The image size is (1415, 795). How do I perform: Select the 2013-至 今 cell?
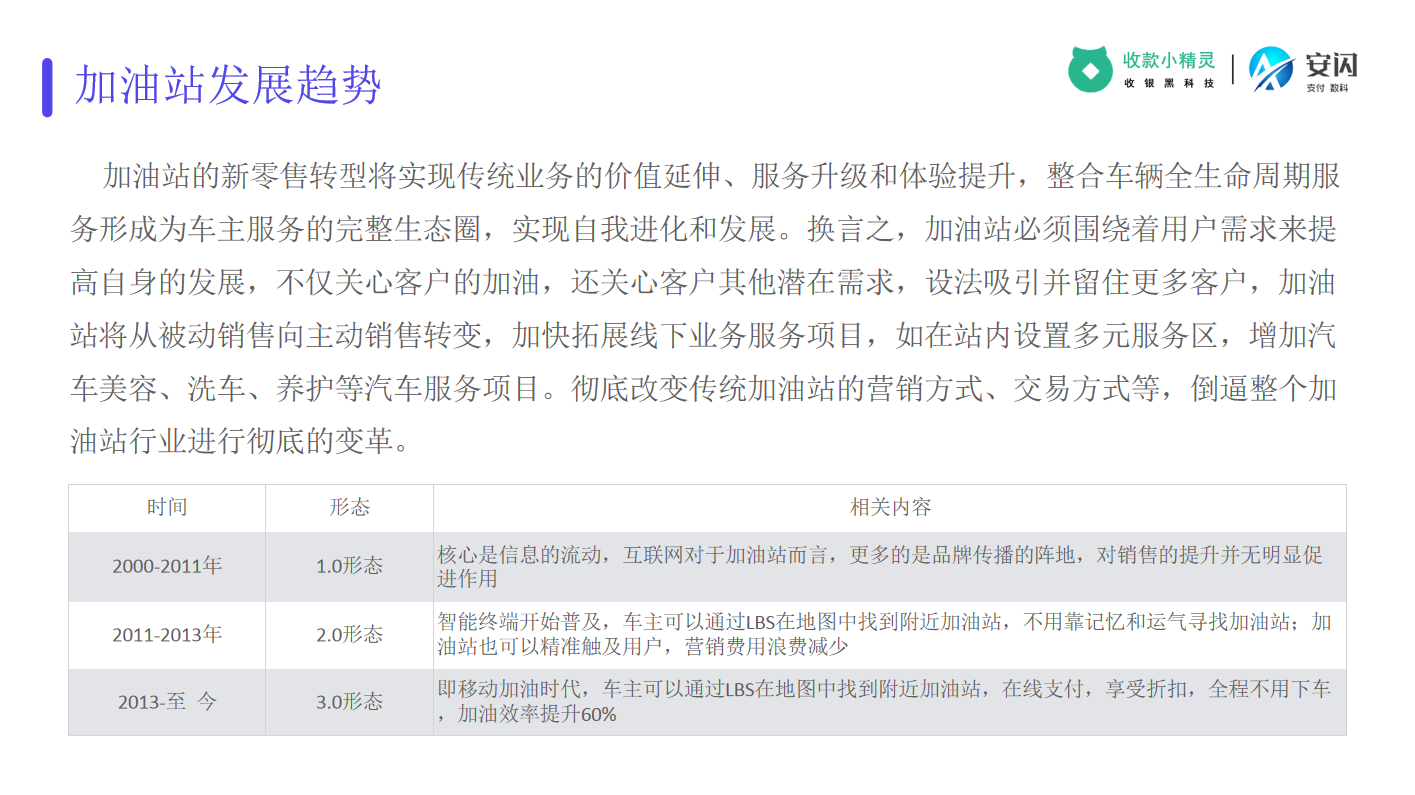(167, 702)
